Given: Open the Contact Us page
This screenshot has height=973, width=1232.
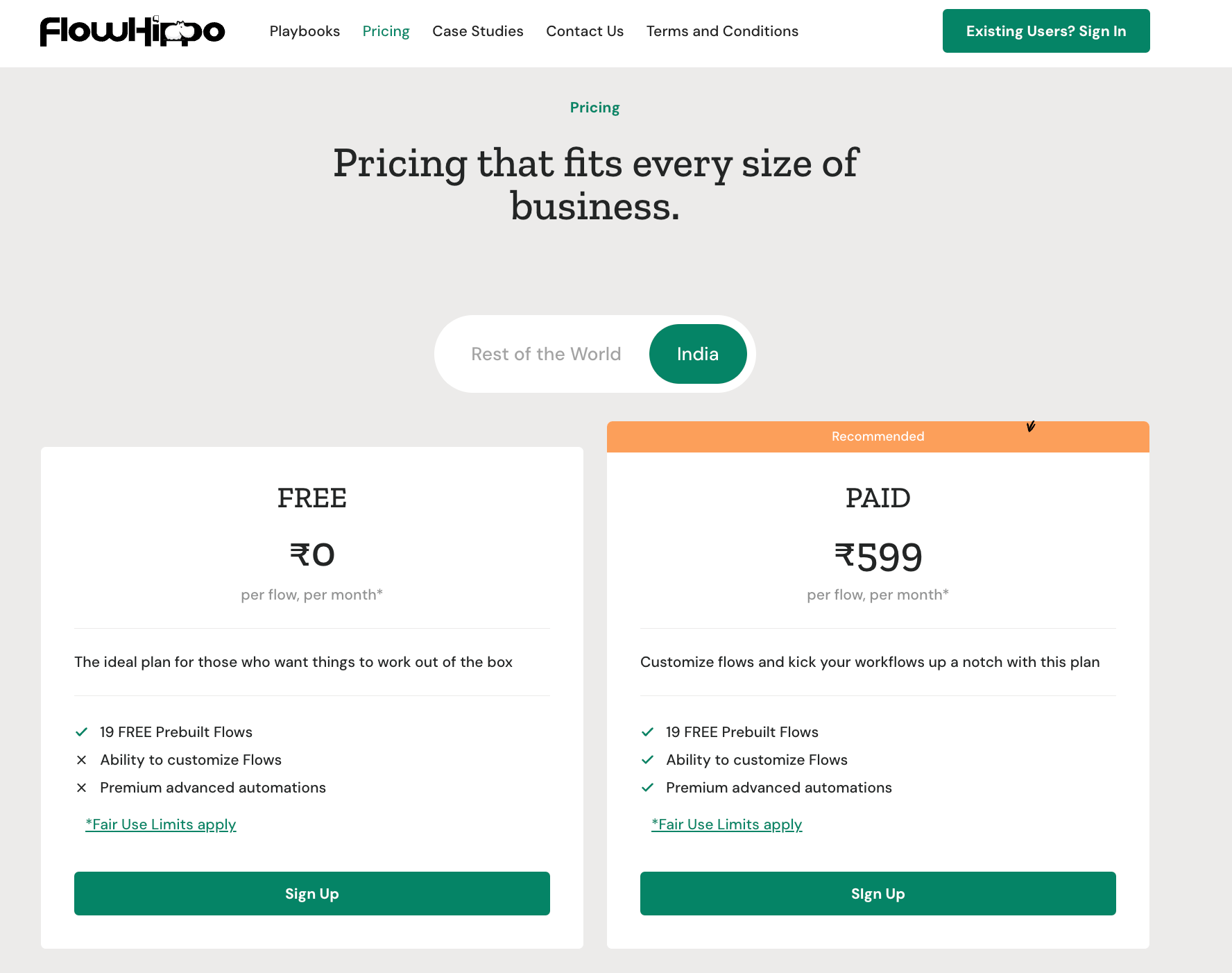Looking at the screenshot, I should tap(585, 31).
